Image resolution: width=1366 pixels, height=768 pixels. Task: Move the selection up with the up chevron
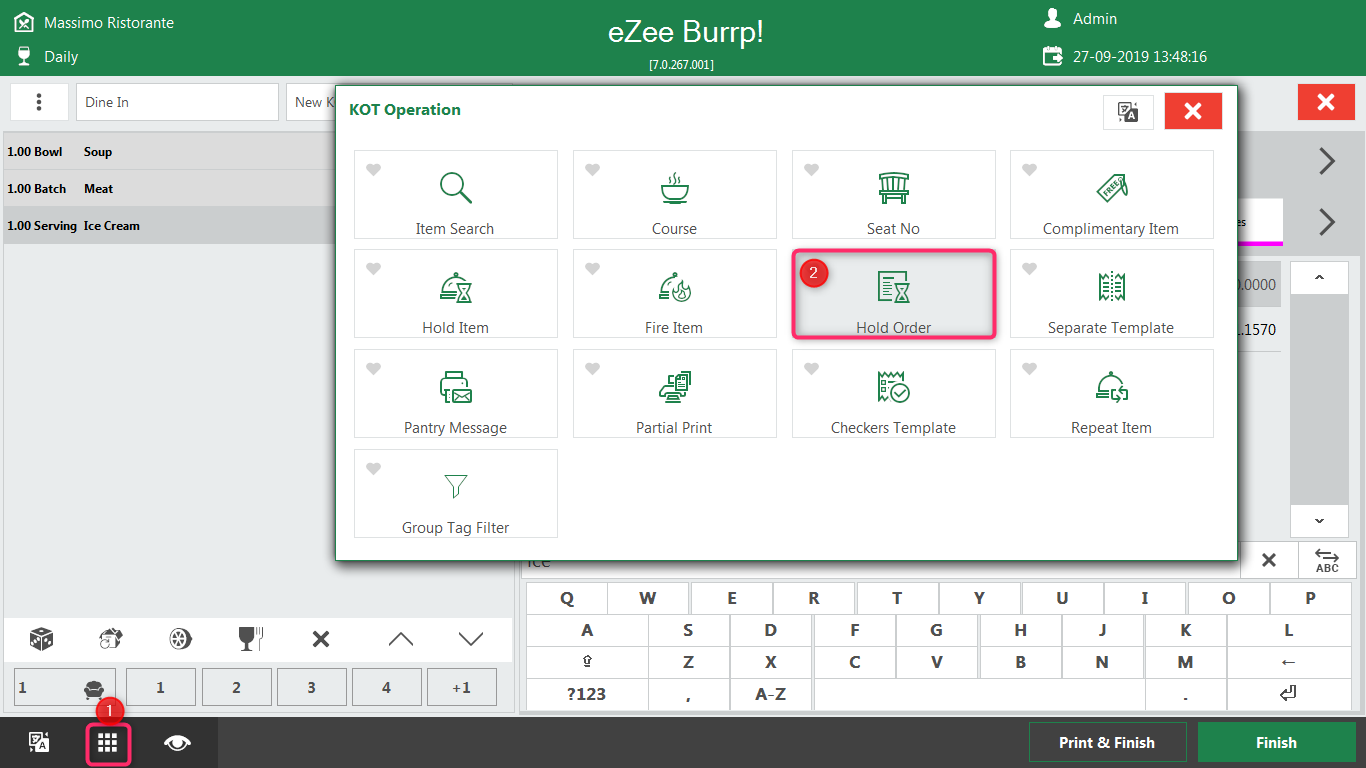(x=401, y=639)
